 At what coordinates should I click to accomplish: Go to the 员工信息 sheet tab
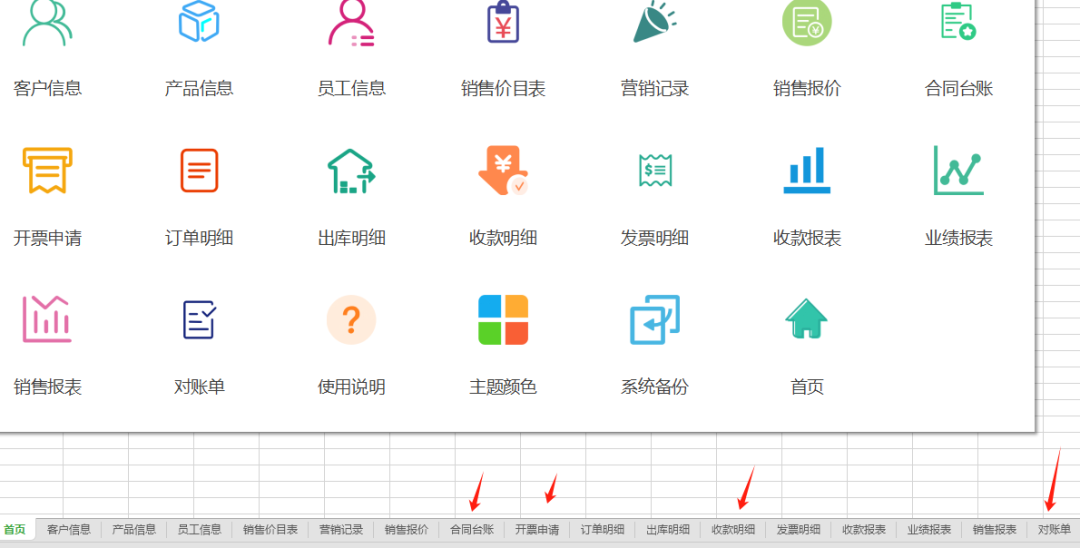pyautogui.click(x=199, y=529)
